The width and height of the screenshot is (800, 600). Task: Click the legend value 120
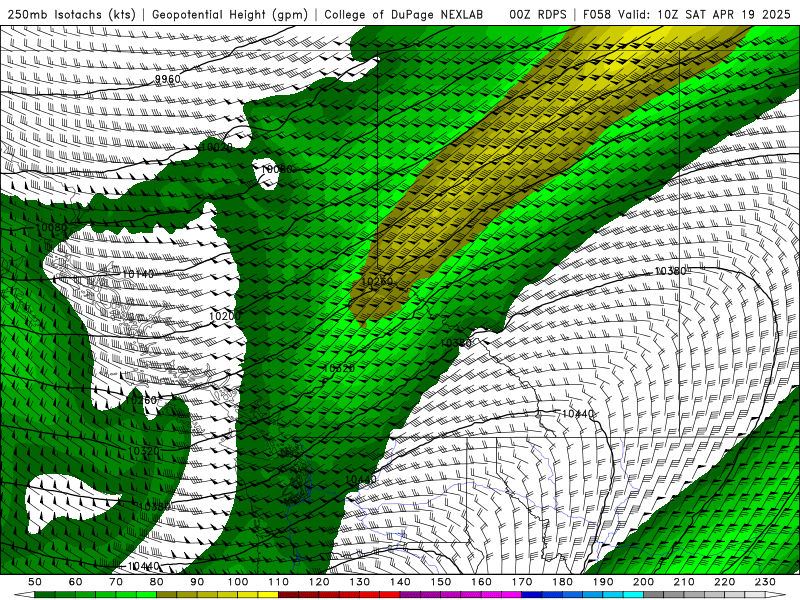coord(319,582)
